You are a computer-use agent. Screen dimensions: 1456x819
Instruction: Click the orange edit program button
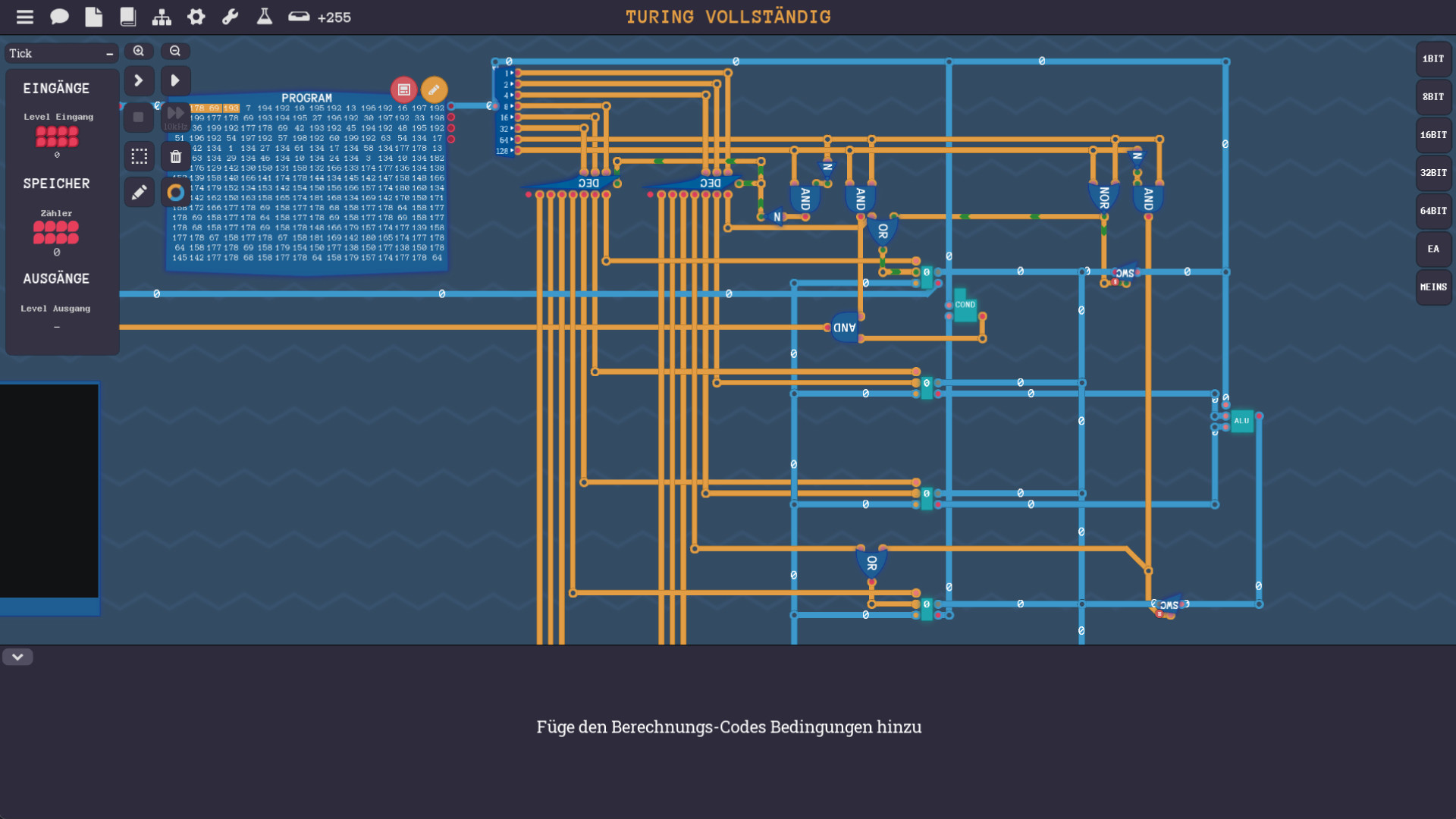[x=434, y=89]
